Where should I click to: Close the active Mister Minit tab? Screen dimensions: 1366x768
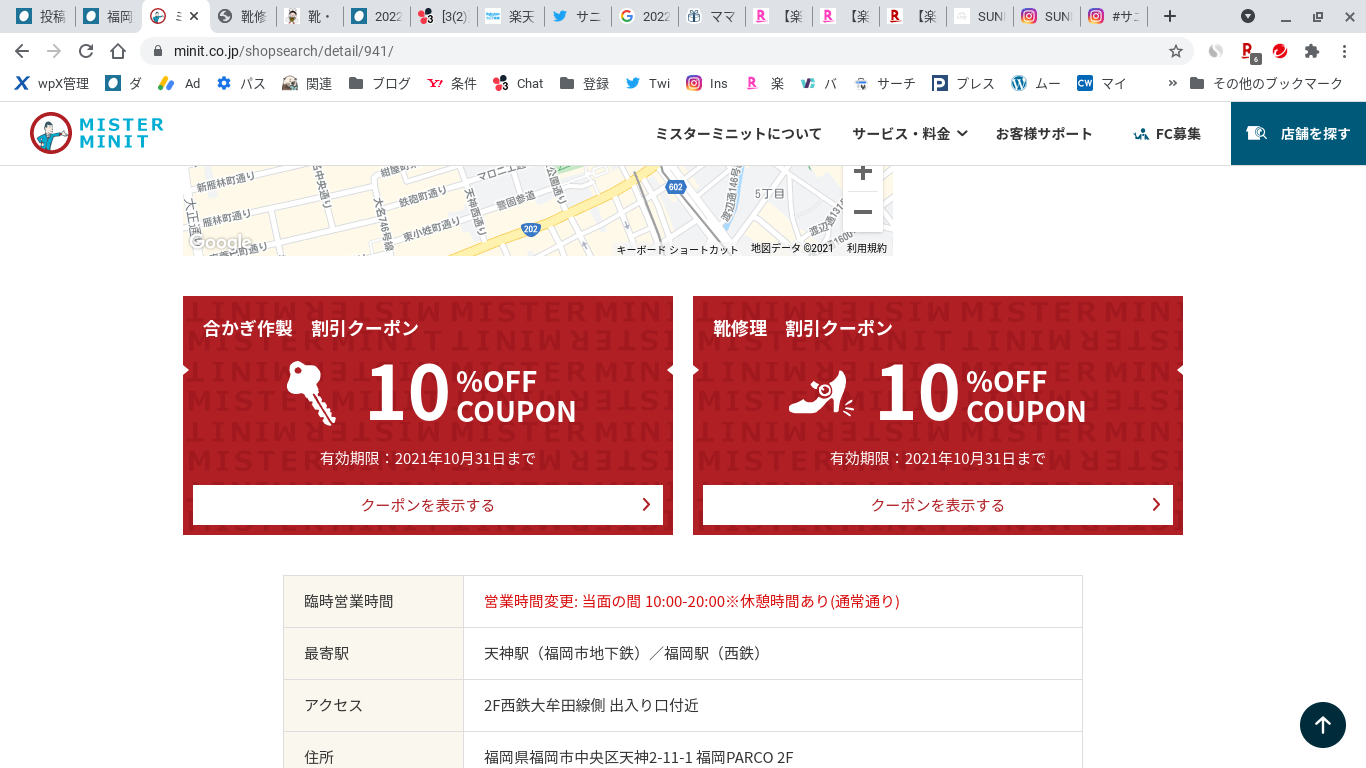click(x=194, y=16)
